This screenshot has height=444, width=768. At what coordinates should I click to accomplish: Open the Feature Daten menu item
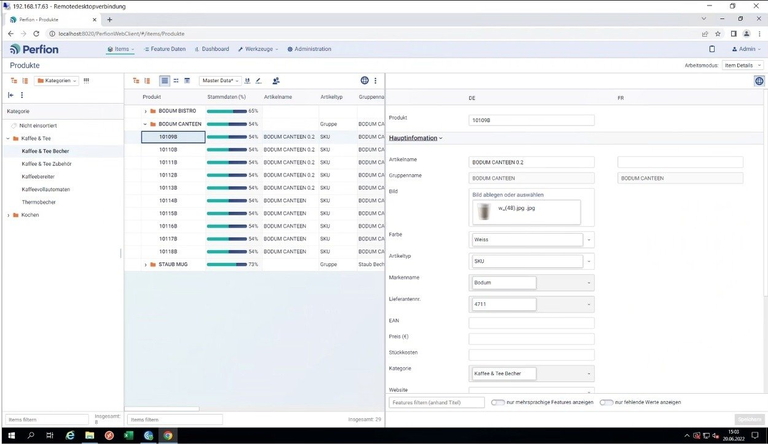tap(165, 49)
